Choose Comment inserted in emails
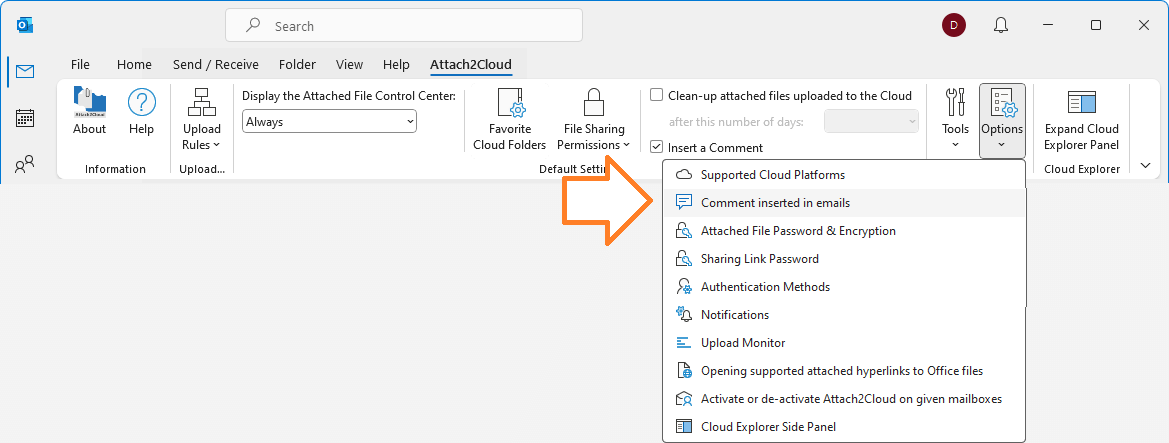 click(844, 203)
